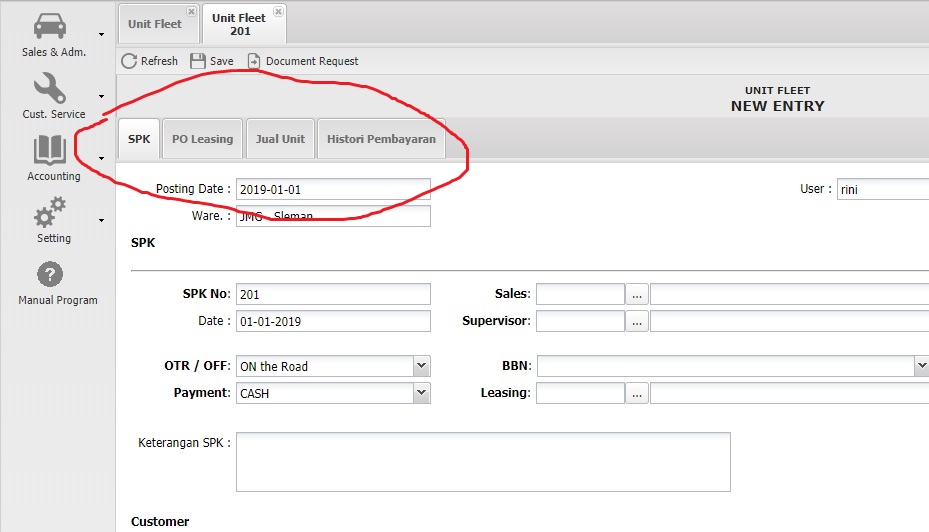The width and height of the screenshot is (929, 532).
Task: Click the Save floppy disk icon
Action: click(x=198, y=61)
